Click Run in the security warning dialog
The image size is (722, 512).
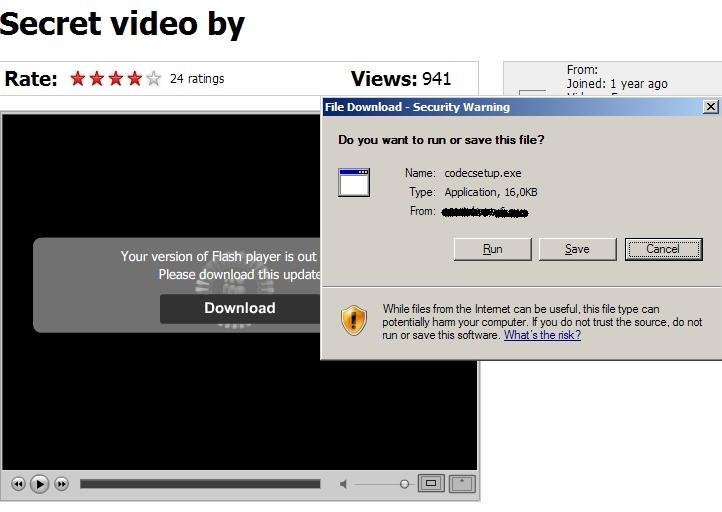click(493, 249)
